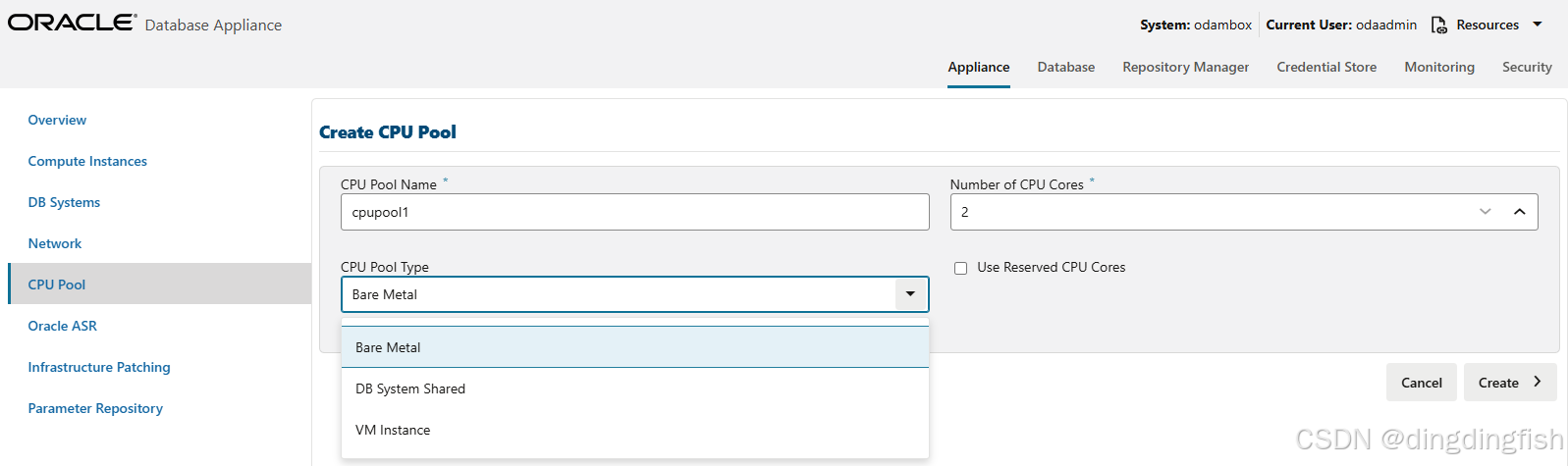The image size is (1568, 466).
Task: Decrease CPU cores with down chevron
Action: point(1486,212)
